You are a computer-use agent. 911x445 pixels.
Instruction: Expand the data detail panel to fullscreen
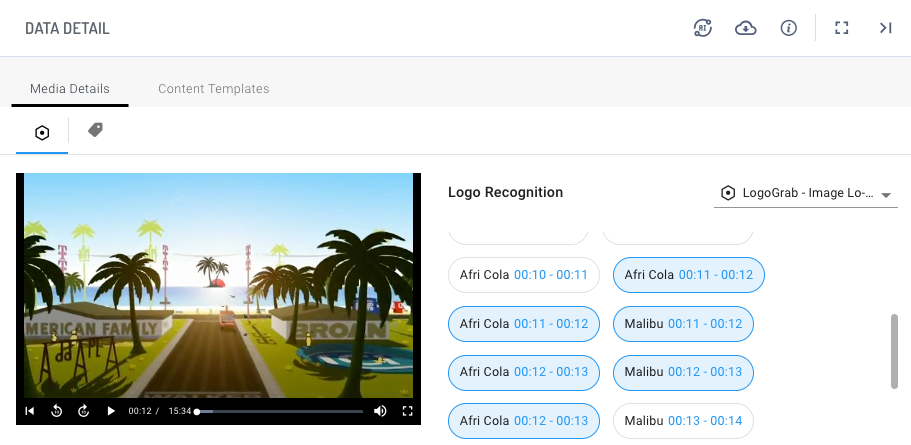point(842,28)
